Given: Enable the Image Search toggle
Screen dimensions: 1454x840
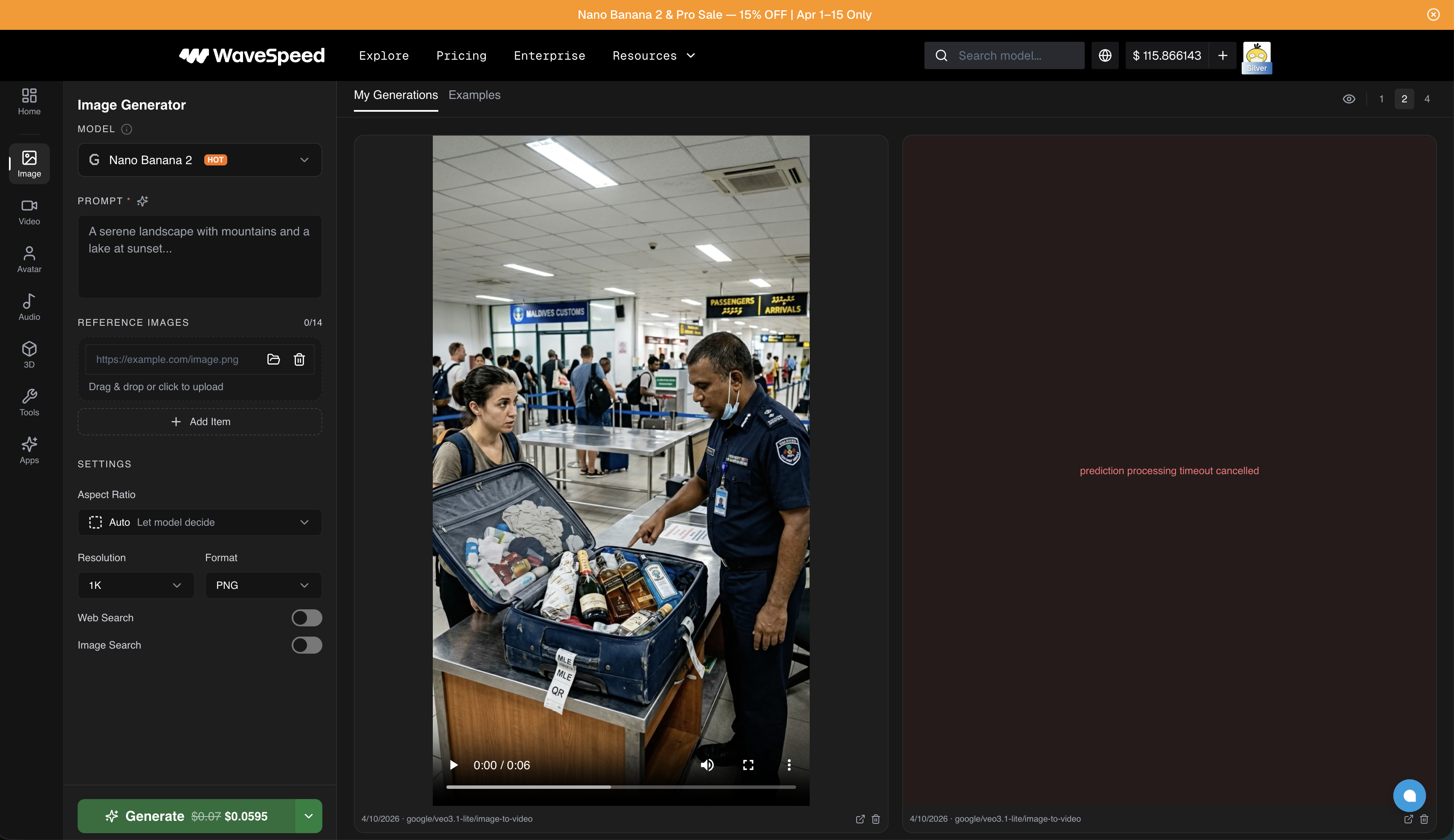Looking at the screenshot, I should 306,644.
